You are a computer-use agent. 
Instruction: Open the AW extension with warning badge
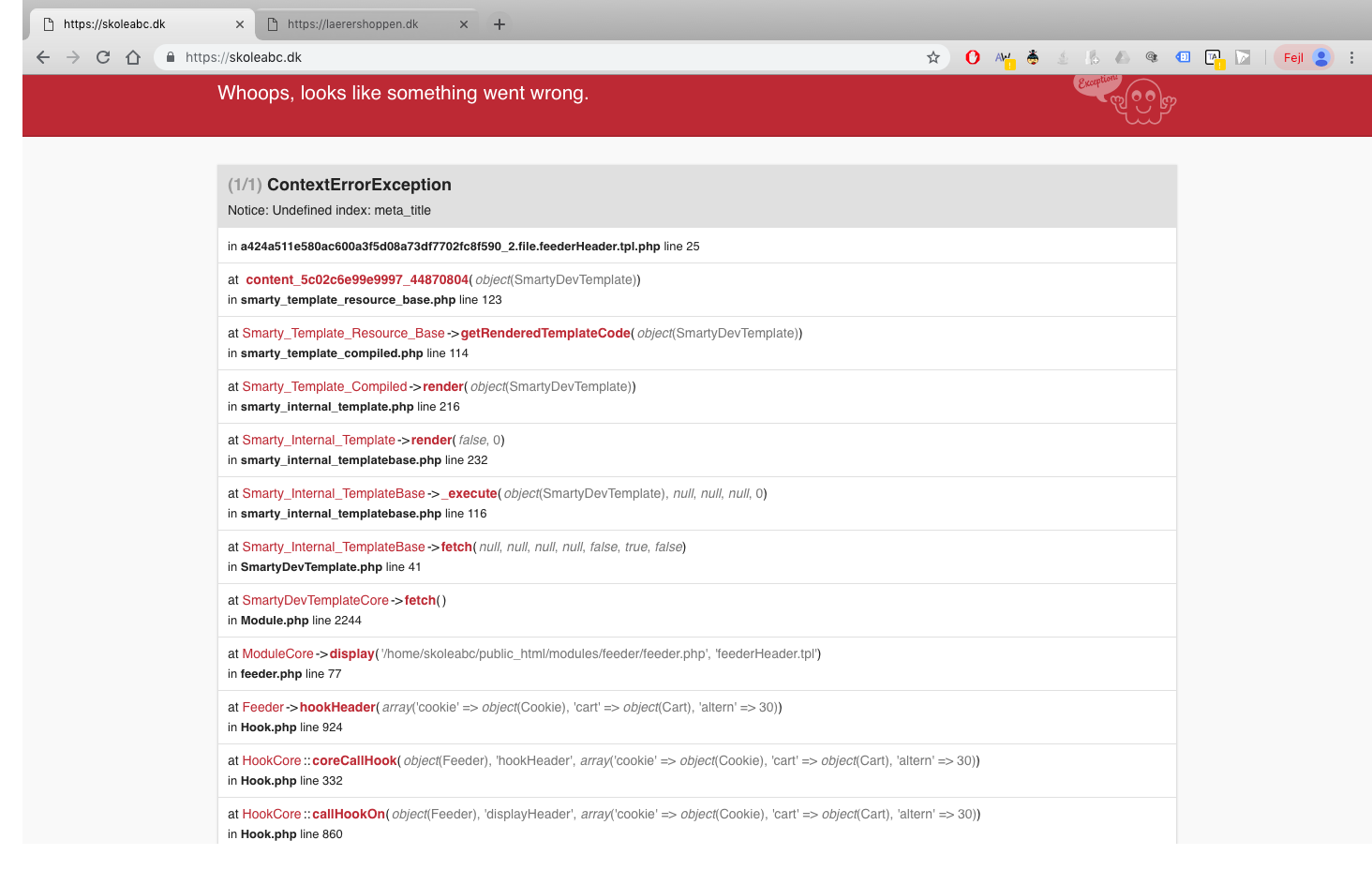coord(1004,58)
